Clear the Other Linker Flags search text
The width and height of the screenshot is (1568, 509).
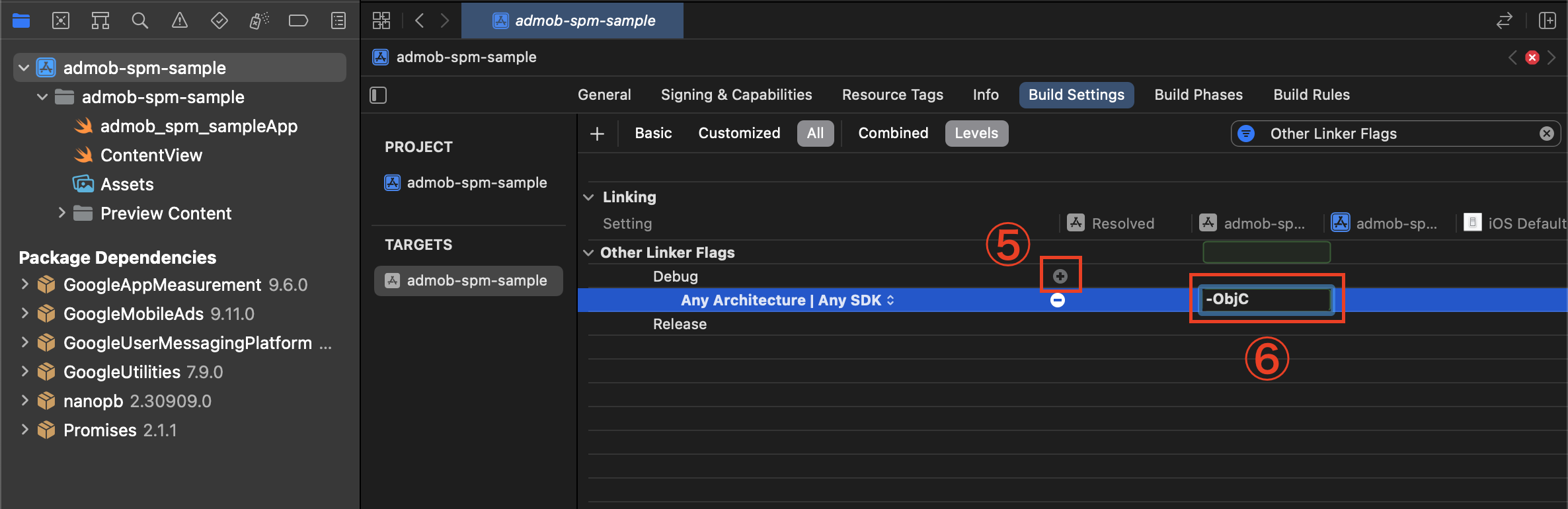[x=1547, y=134]
